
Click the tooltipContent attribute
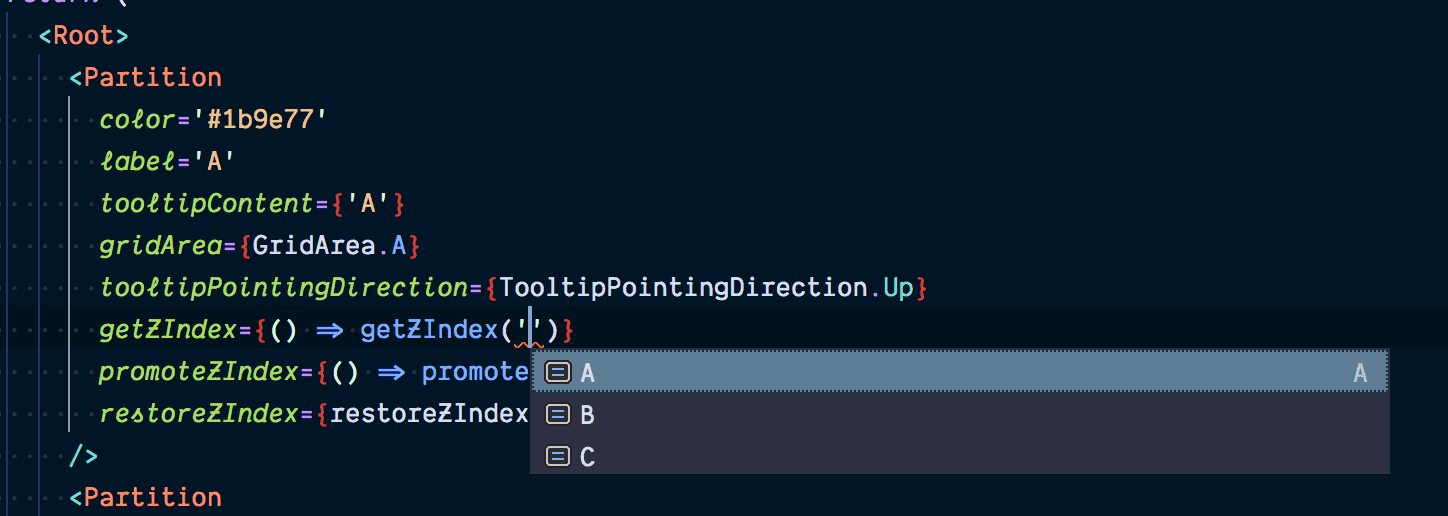tap(206, 204)
